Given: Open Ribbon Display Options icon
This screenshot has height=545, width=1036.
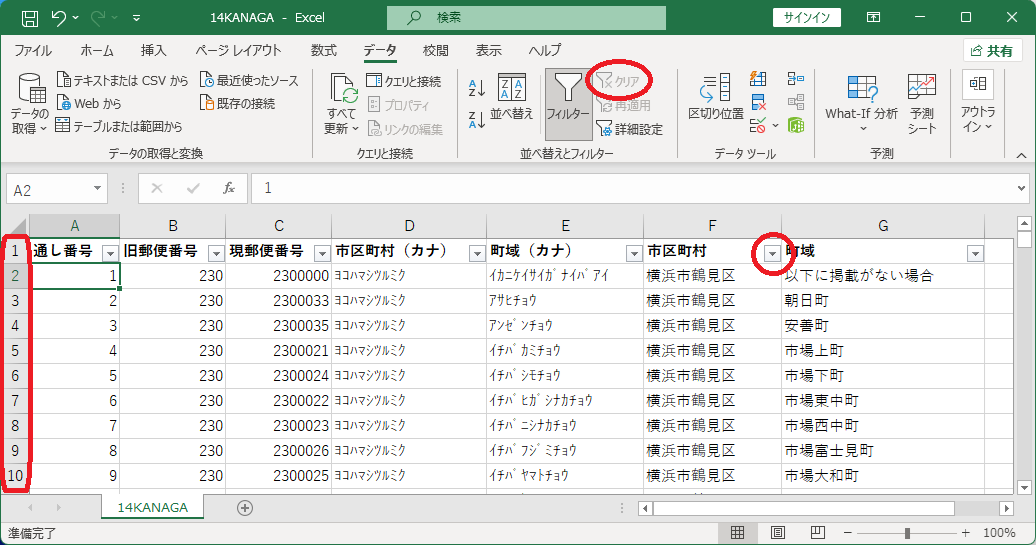Looking at the screenshot, I should (x=873, y=18).
